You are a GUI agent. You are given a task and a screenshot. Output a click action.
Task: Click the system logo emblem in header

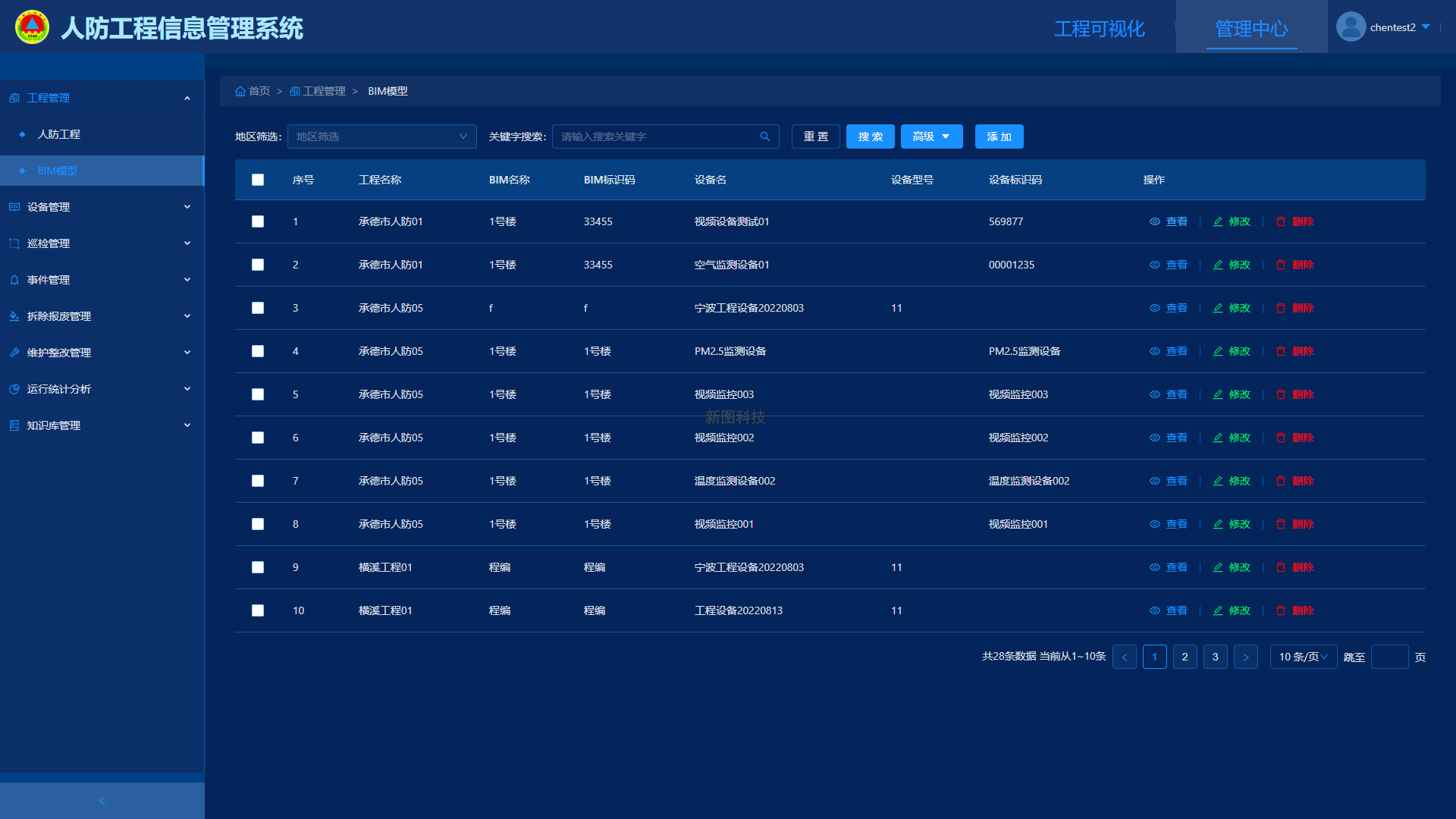[32, 27]
